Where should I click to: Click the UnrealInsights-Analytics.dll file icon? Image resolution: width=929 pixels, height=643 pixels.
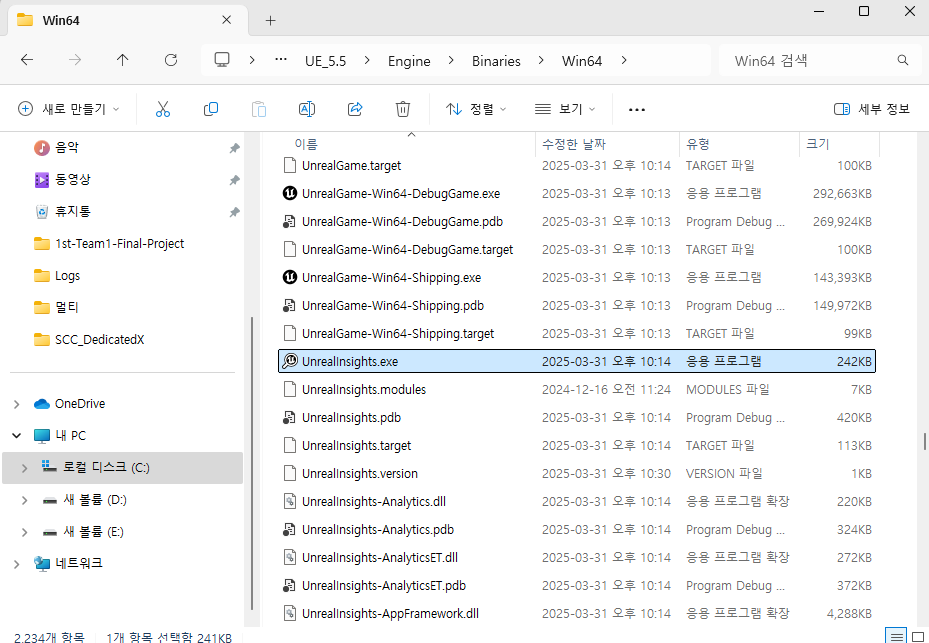pos(290,501)
